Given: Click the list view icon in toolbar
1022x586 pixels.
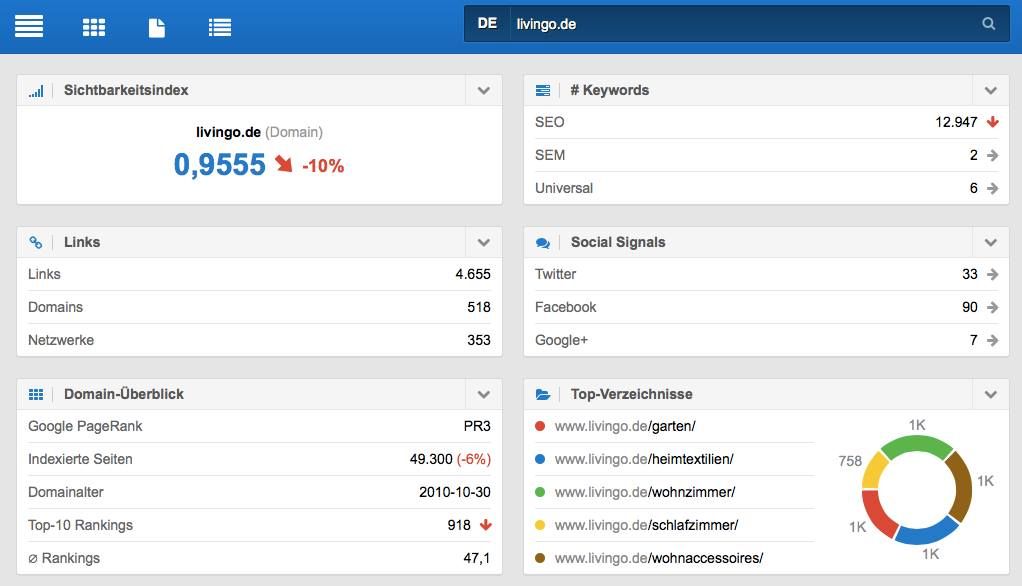Looking at the screenshot, I should (220, 27).
